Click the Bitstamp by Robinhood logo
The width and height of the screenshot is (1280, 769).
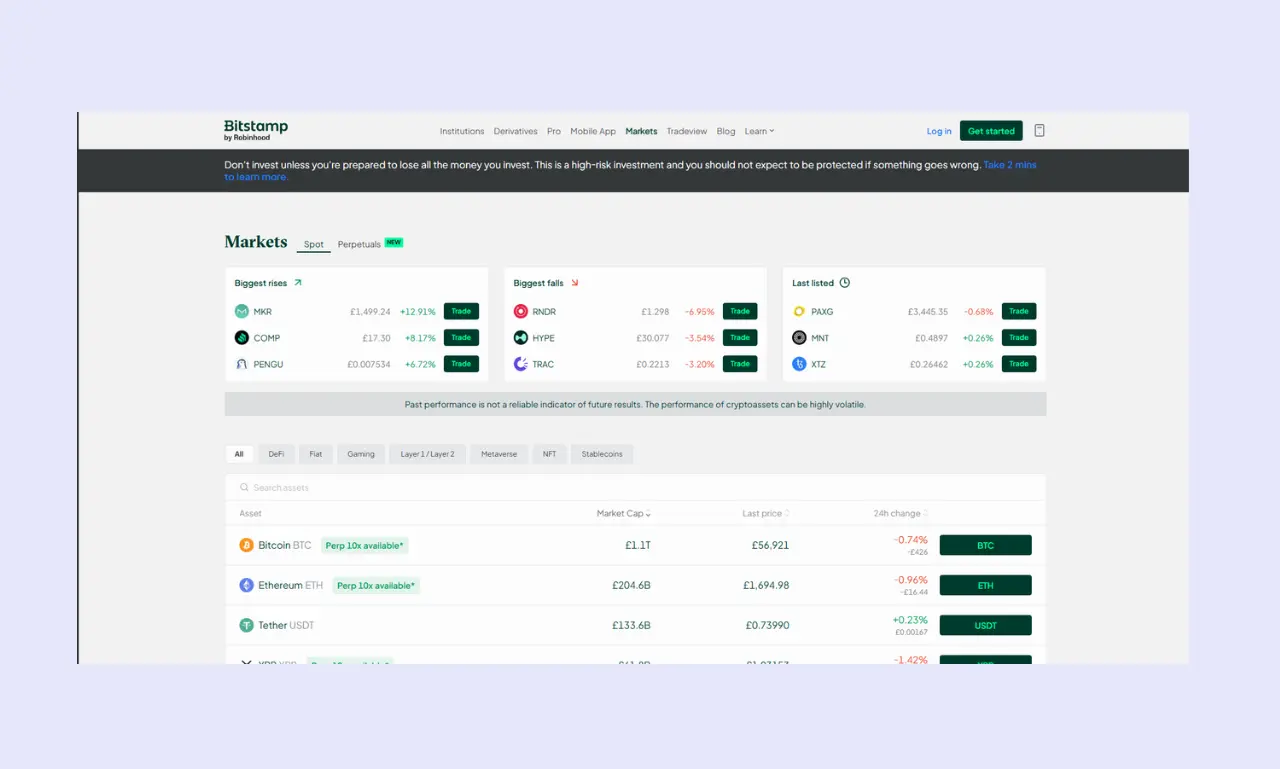[256, 130]
